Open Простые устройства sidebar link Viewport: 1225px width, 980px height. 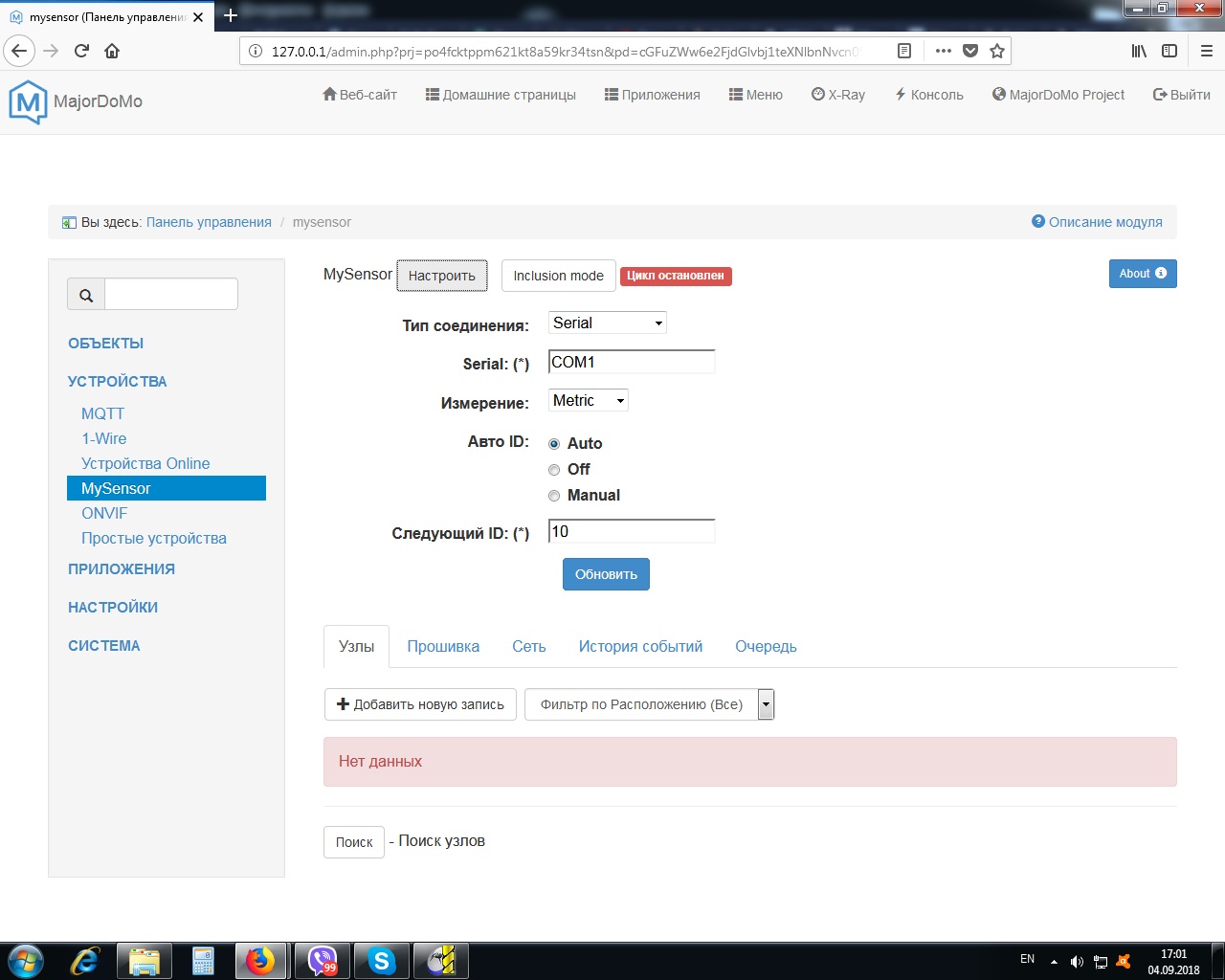[154, 538]
